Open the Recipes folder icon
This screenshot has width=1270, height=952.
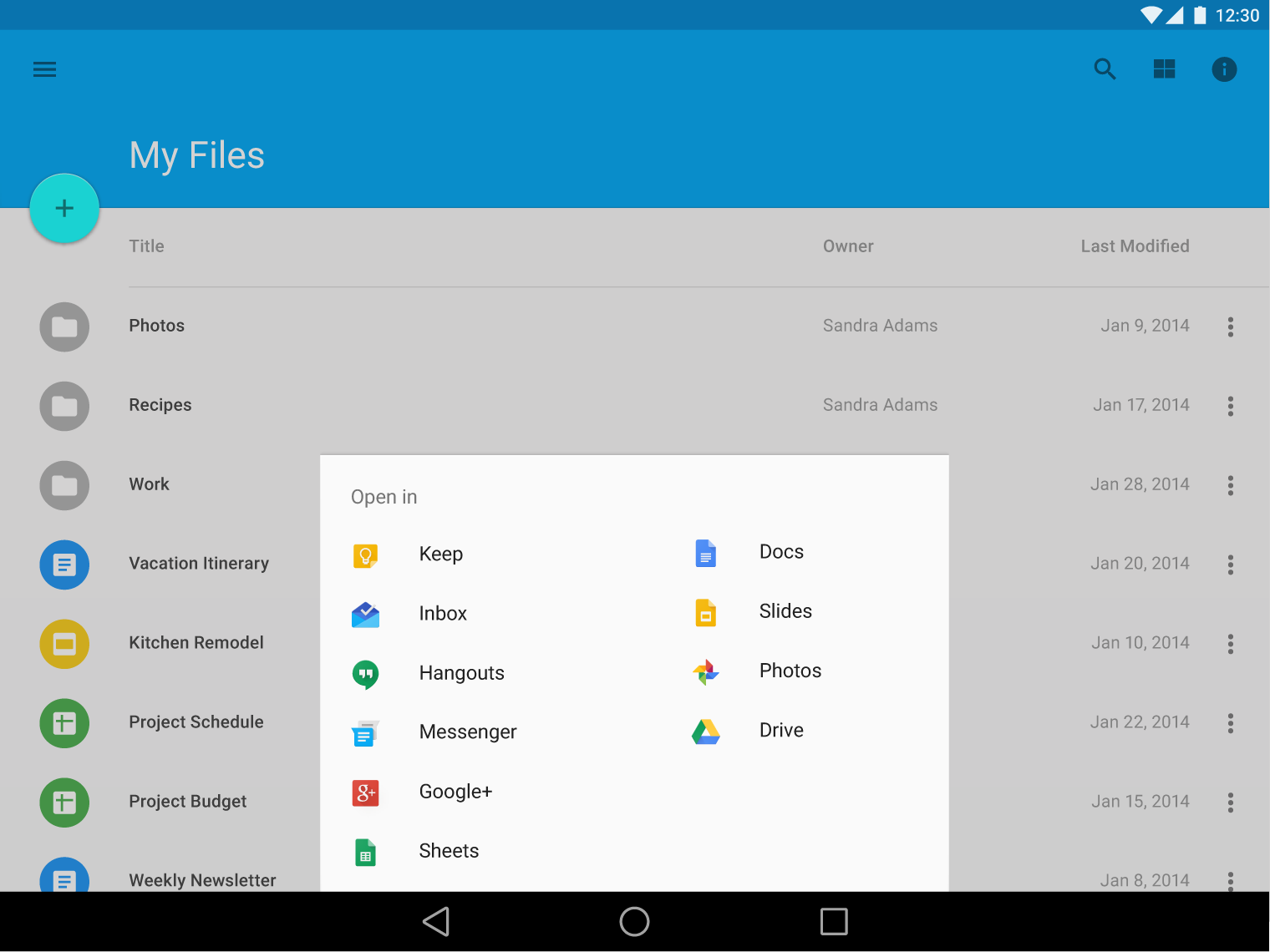pyautogui.click(x=64, y=406)
